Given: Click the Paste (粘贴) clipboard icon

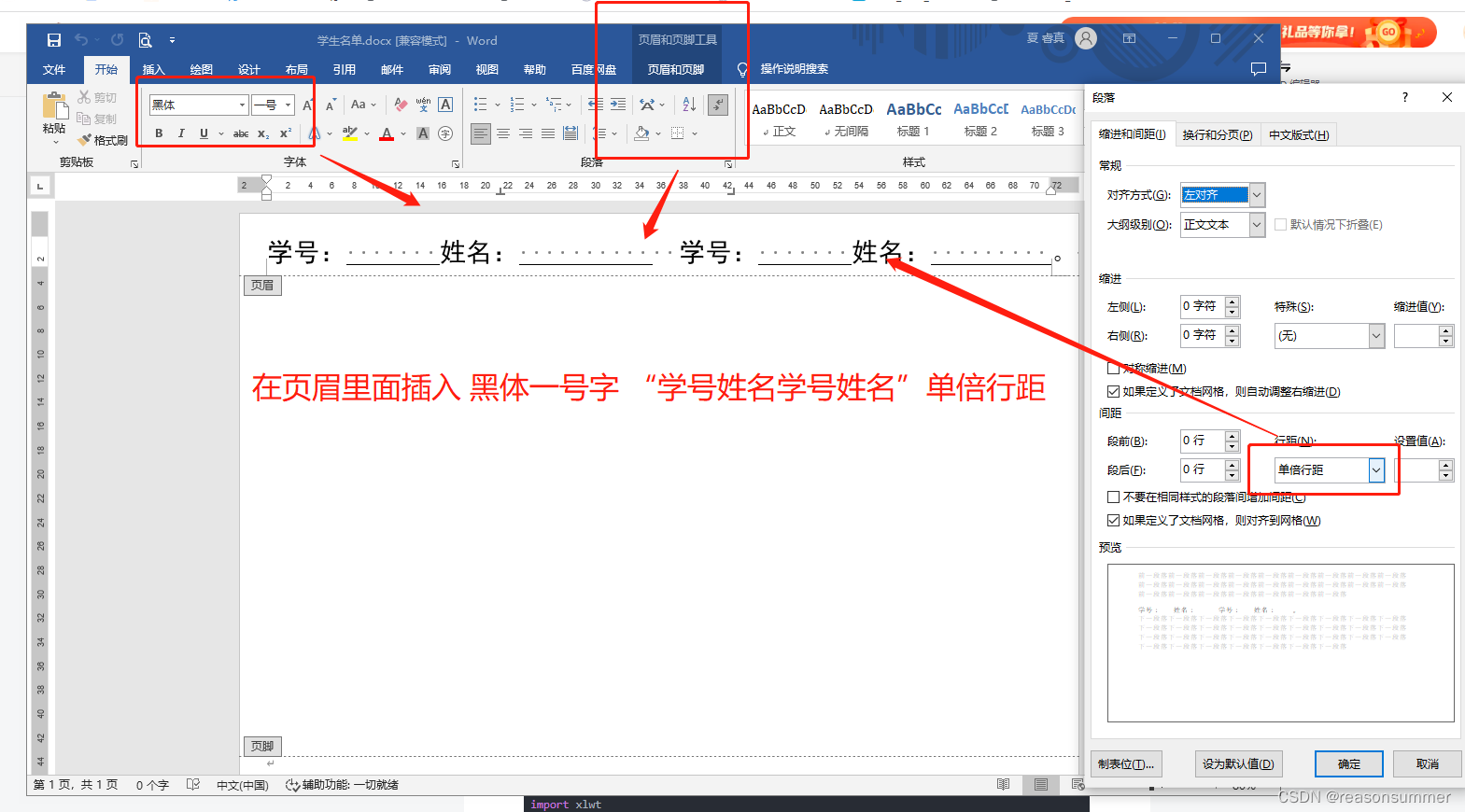Looking at the screenshot, I should point(54,105).
